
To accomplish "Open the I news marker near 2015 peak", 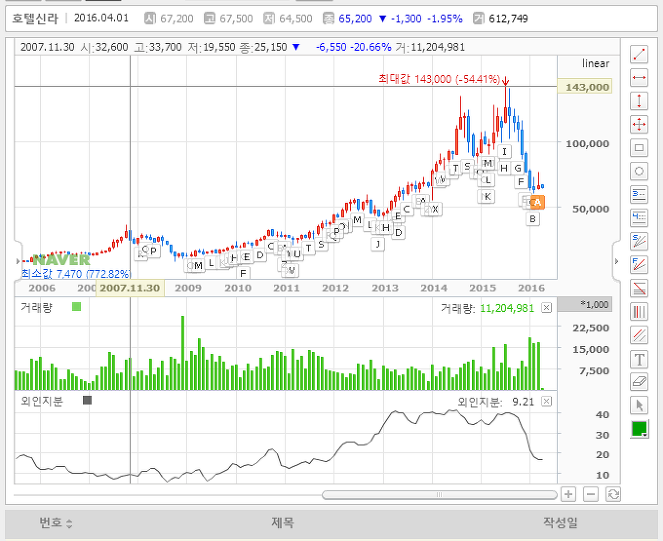I will click(504, 151).
